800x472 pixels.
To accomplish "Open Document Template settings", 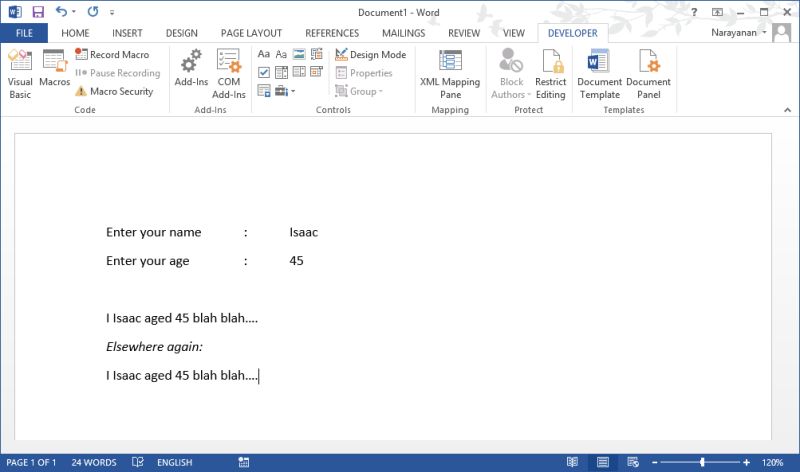I will pos(599,74).
